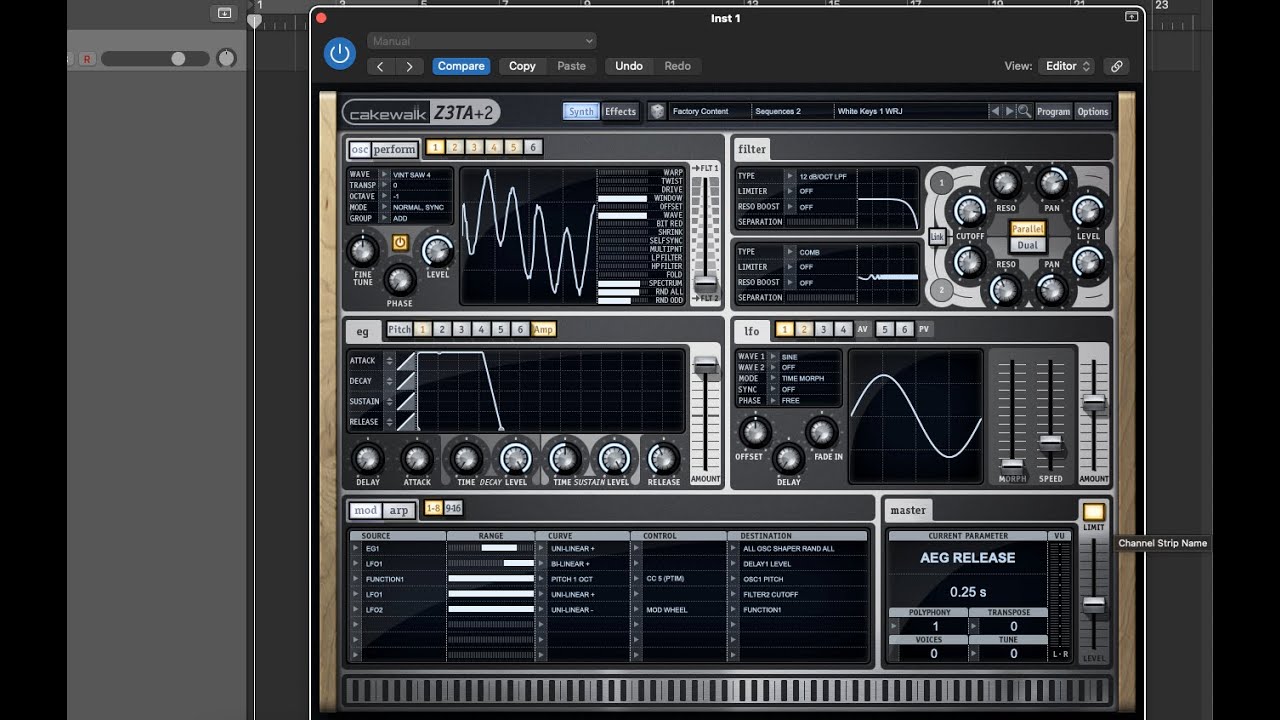Screen dimensions: 1280x720
Task: Click the link chain icon beside Editor view
Action: point(1117,66)
